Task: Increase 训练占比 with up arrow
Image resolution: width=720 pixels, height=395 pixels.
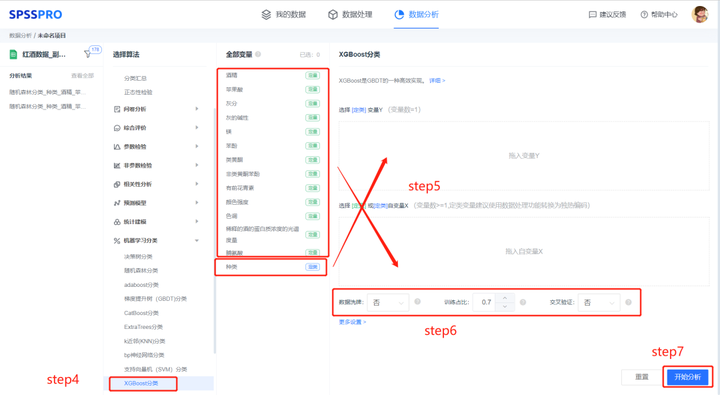Action: pos(505,299)
